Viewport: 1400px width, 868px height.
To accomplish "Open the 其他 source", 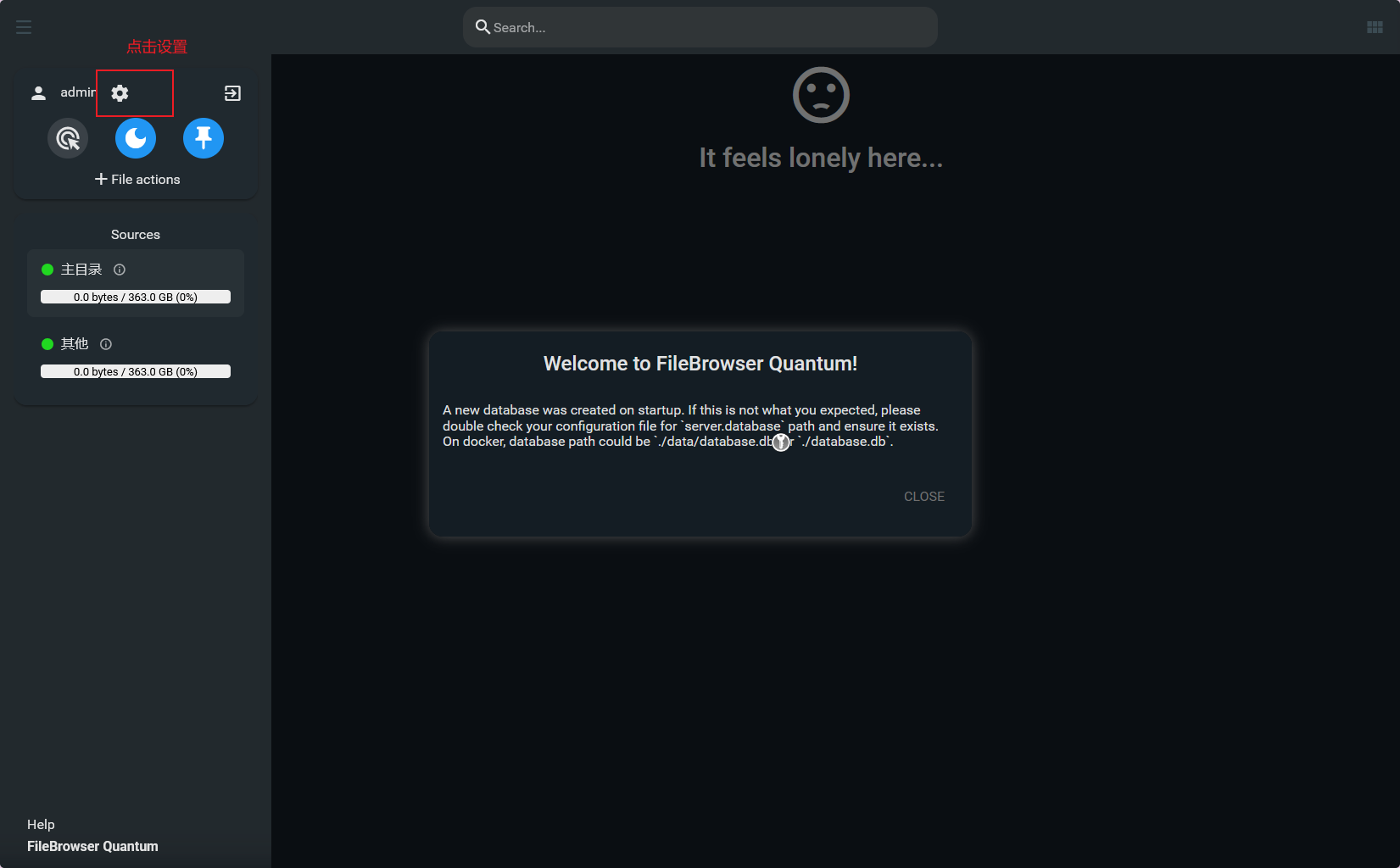I will (75, 344).
